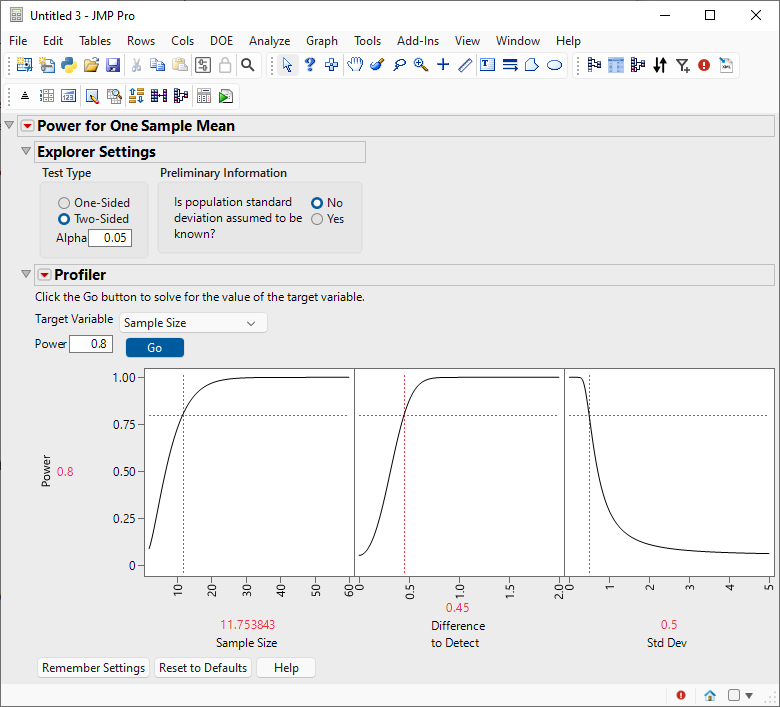Click the Python toolbar icon
Viewport: 780px width, 707px height.
point(69,65)
